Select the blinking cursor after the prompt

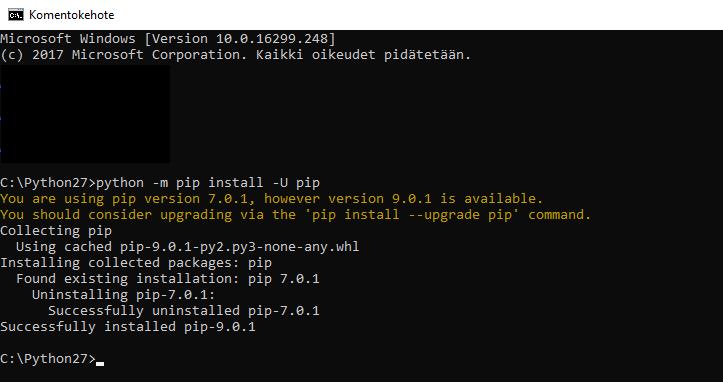click(100, 364)
